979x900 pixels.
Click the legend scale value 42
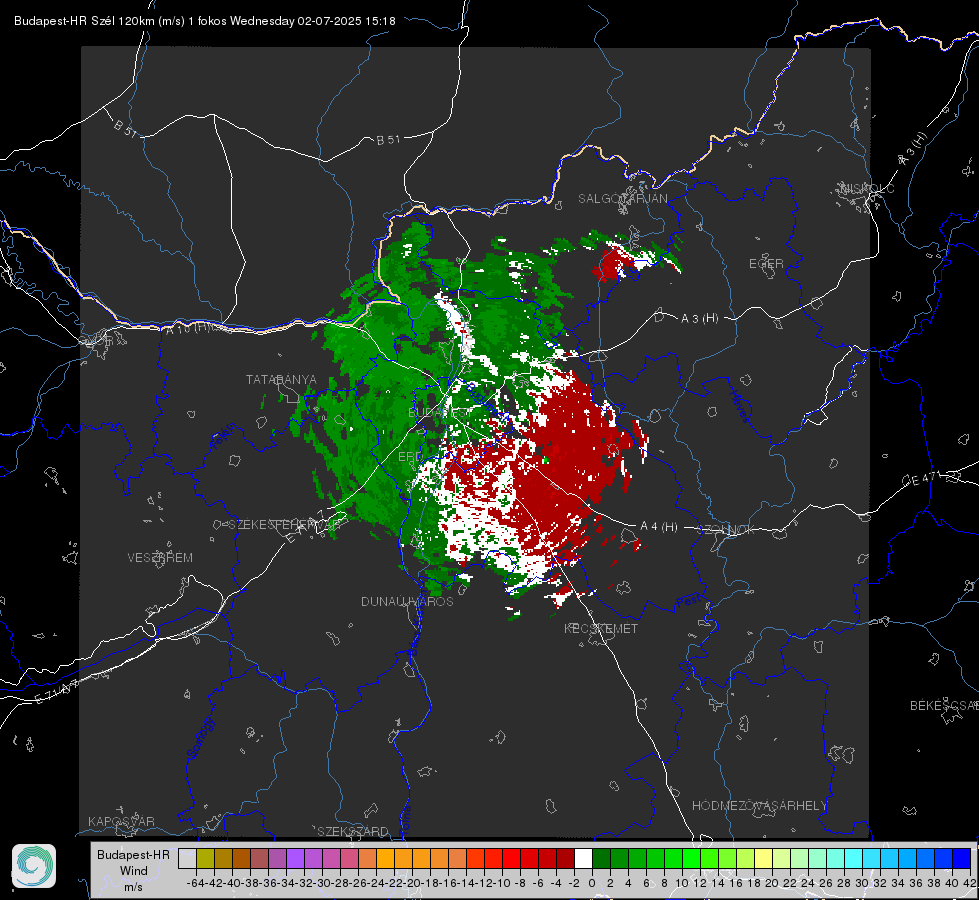tap(969, 883)
